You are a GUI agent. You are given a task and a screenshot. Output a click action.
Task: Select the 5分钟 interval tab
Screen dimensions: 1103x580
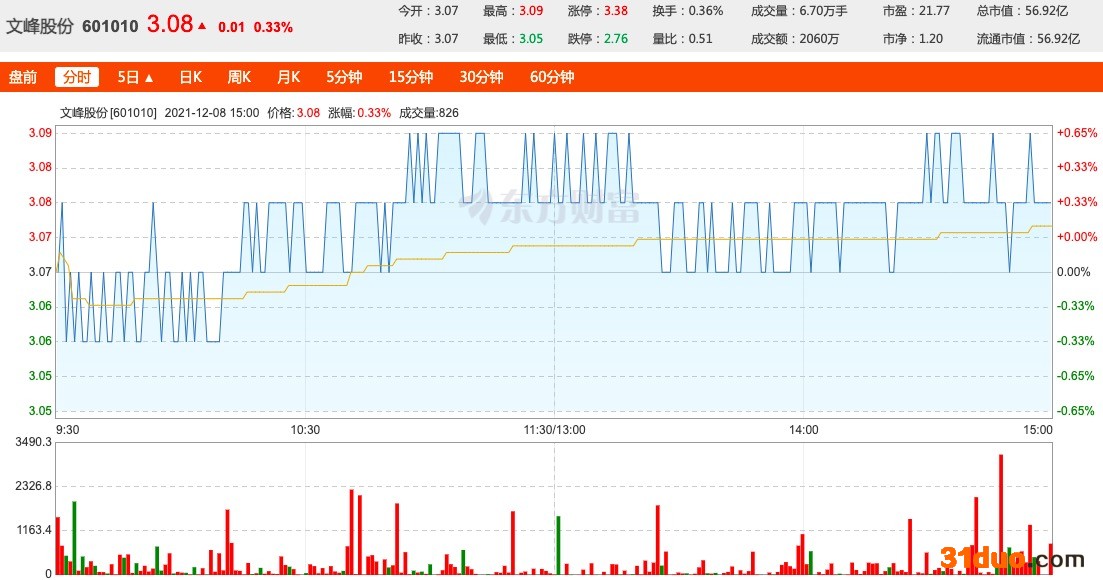click(x=344, y=77)
